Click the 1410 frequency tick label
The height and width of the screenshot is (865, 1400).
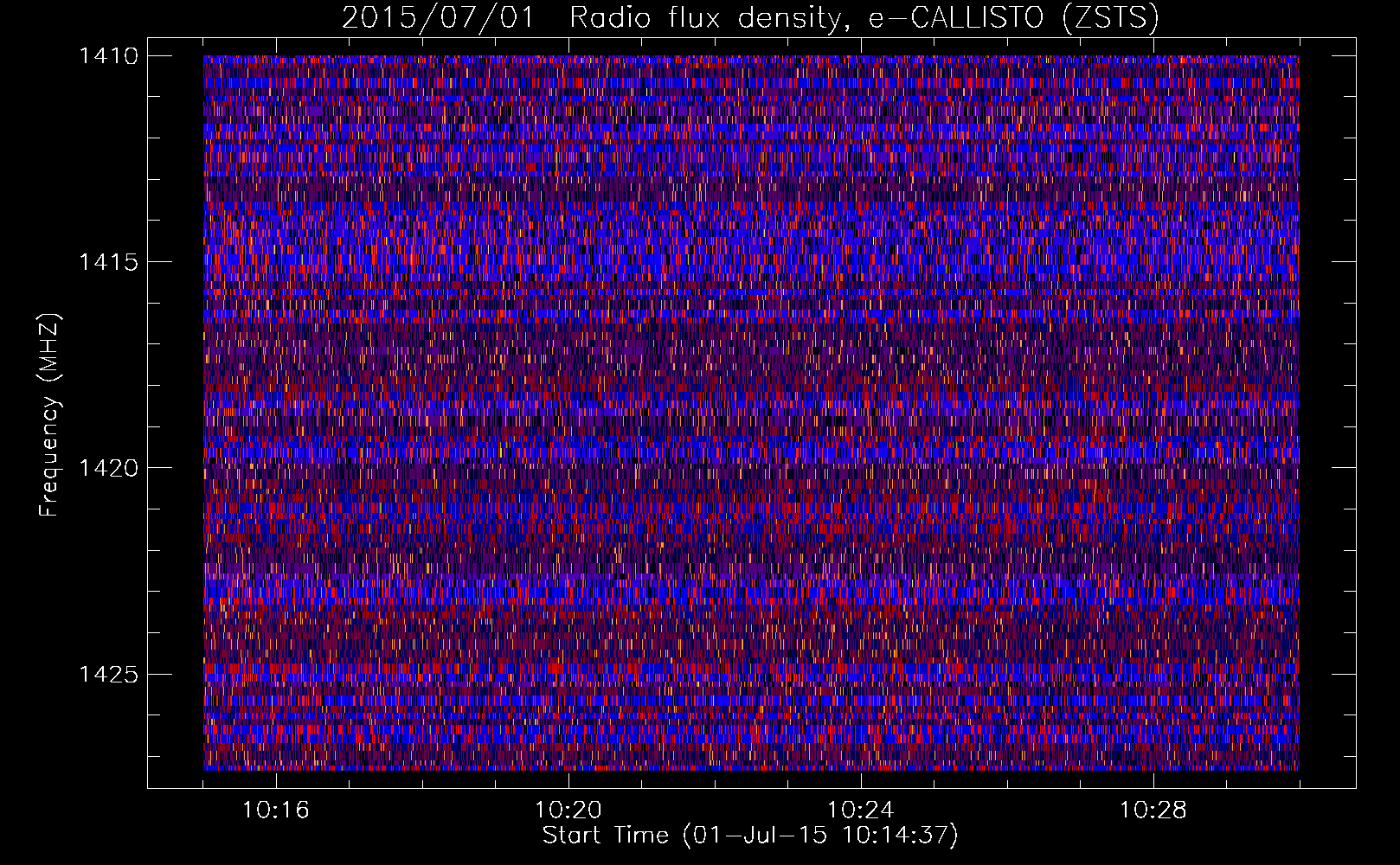(108, 56)
